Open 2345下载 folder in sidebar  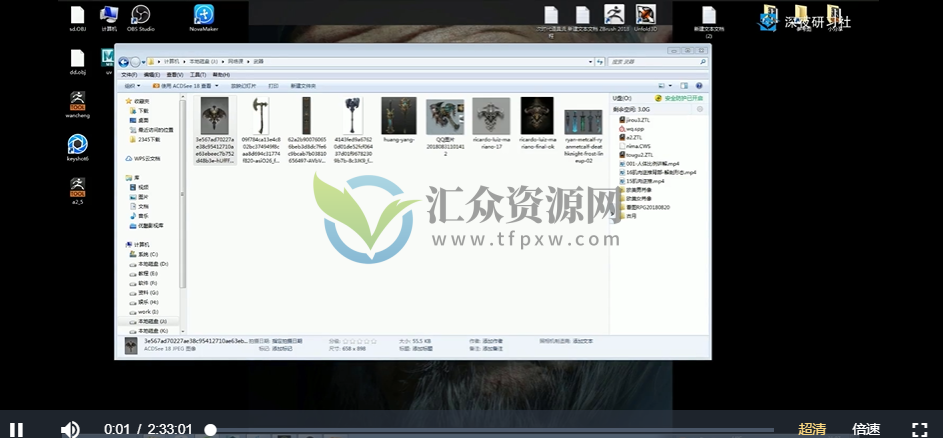pos(145,139)
